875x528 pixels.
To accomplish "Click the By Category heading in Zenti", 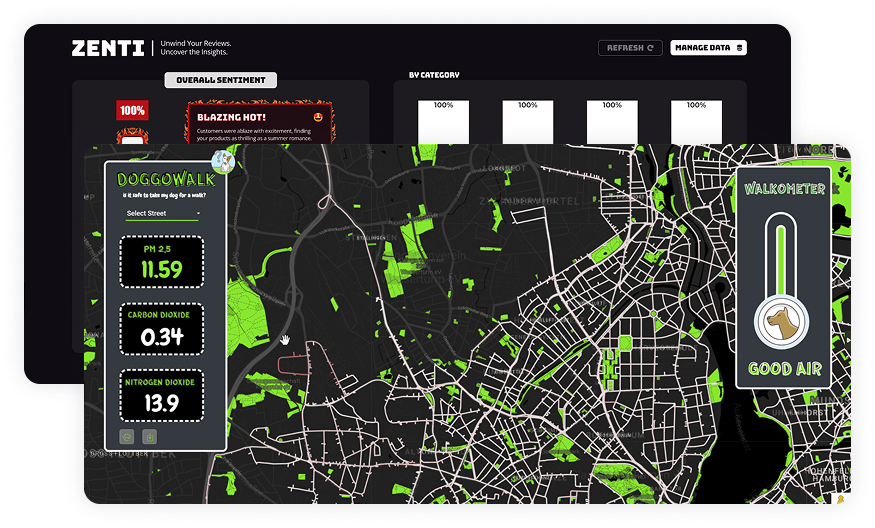I will tap(434, 75).
